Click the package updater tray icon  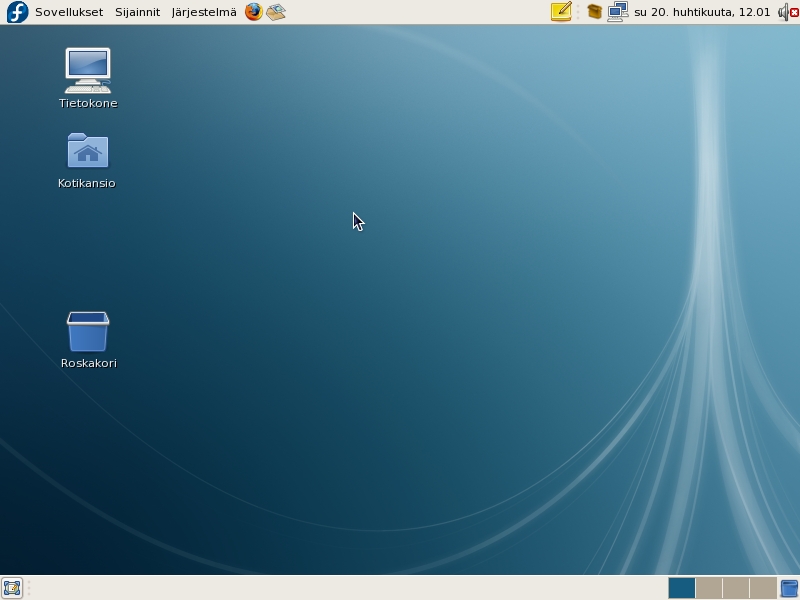click(594, 12)
